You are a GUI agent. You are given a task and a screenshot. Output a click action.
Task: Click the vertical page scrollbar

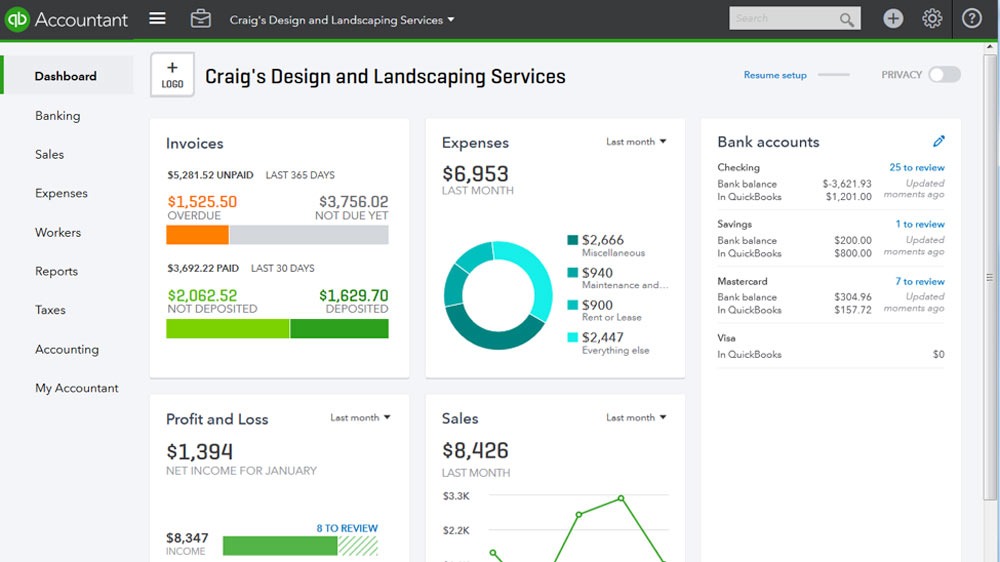click(x=989, y=277)
